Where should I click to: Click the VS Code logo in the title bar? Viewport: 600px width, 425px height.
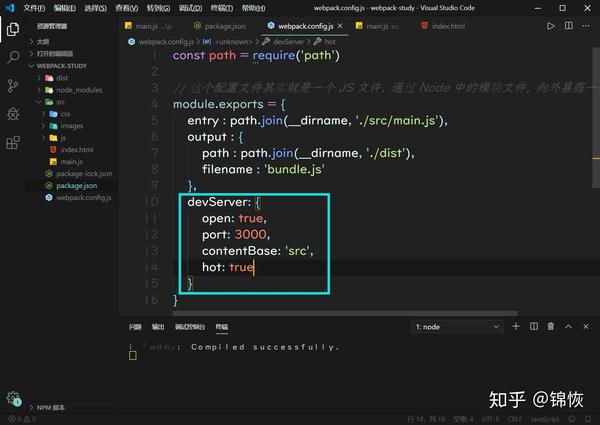10,8
